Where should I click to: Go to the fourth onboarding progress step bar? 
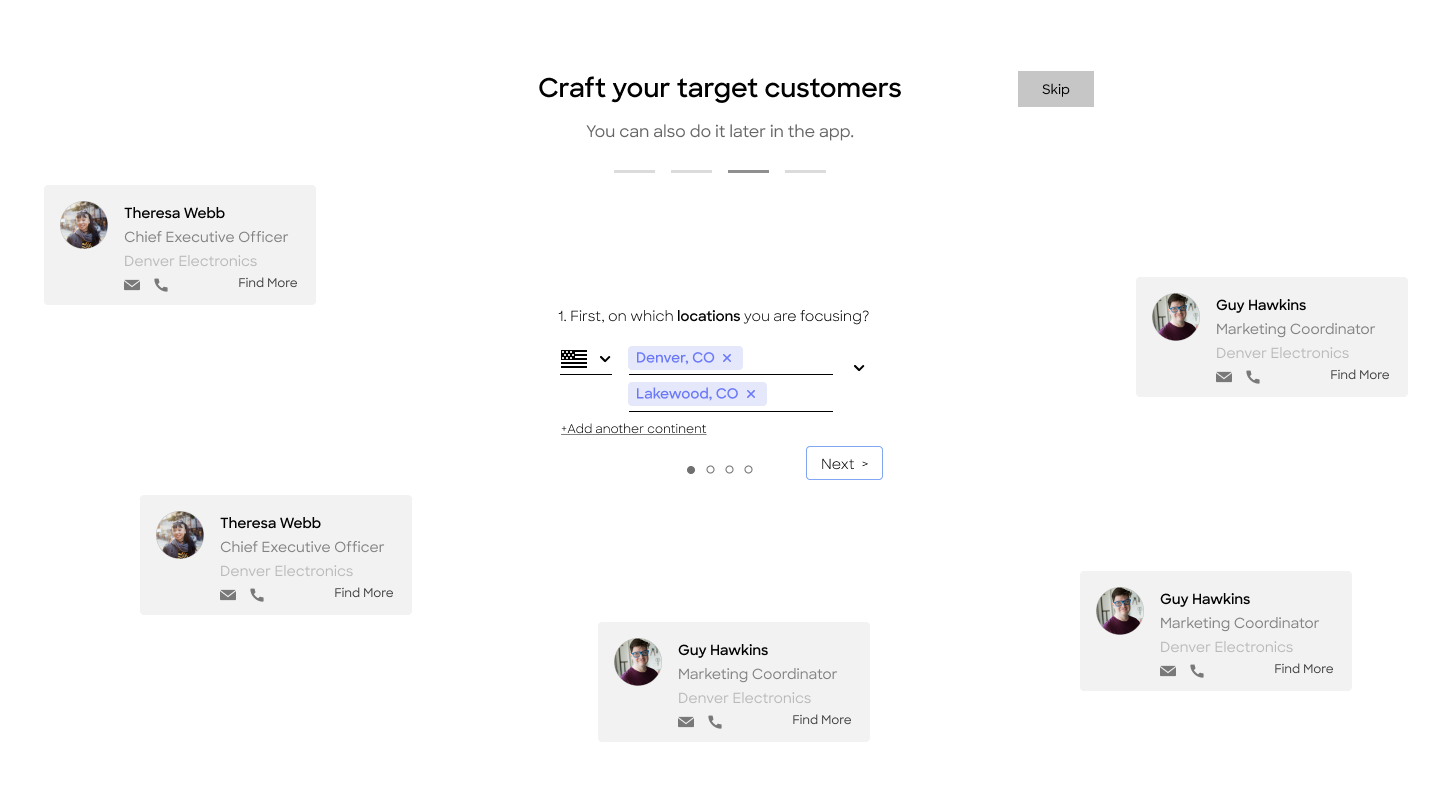tap(805, 171)
